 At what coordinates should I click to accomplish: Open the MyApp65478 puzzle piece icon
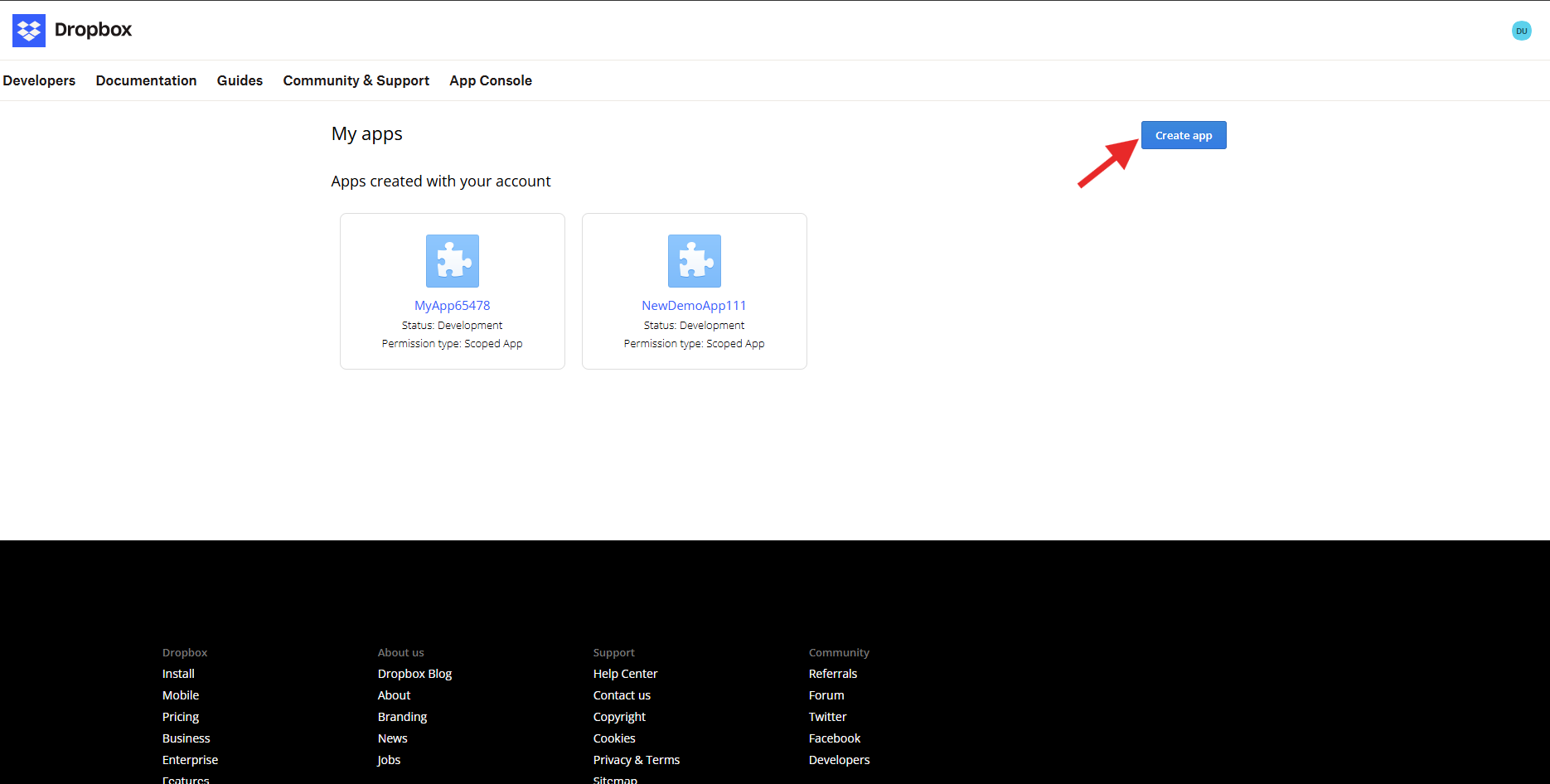point(452,260)
